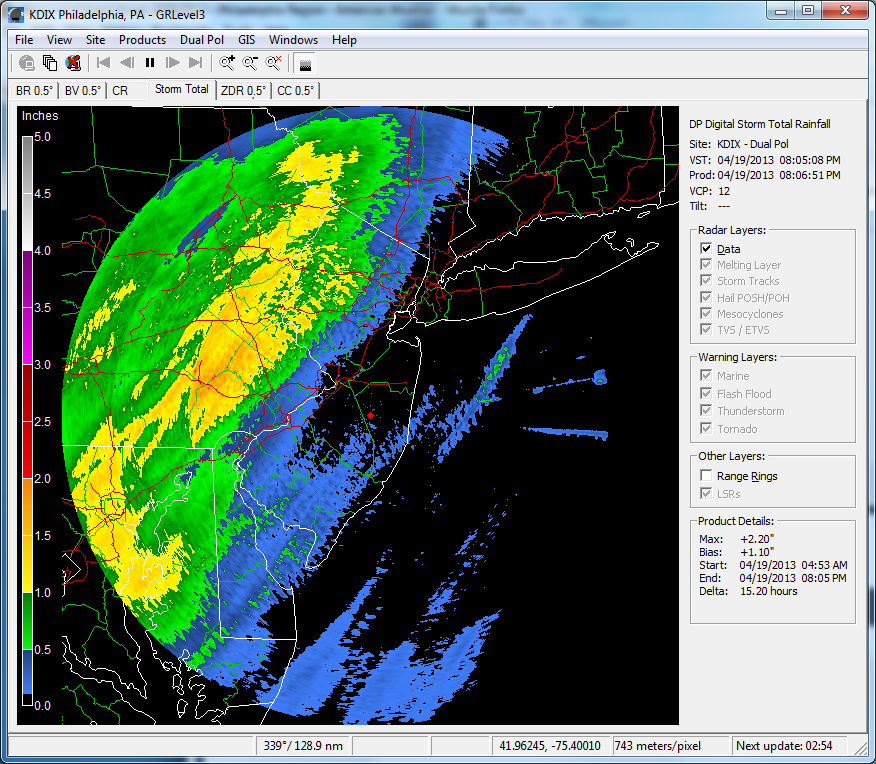
Task: Toggle the TVS / ETVS checkbox
Action: (706, 330)
